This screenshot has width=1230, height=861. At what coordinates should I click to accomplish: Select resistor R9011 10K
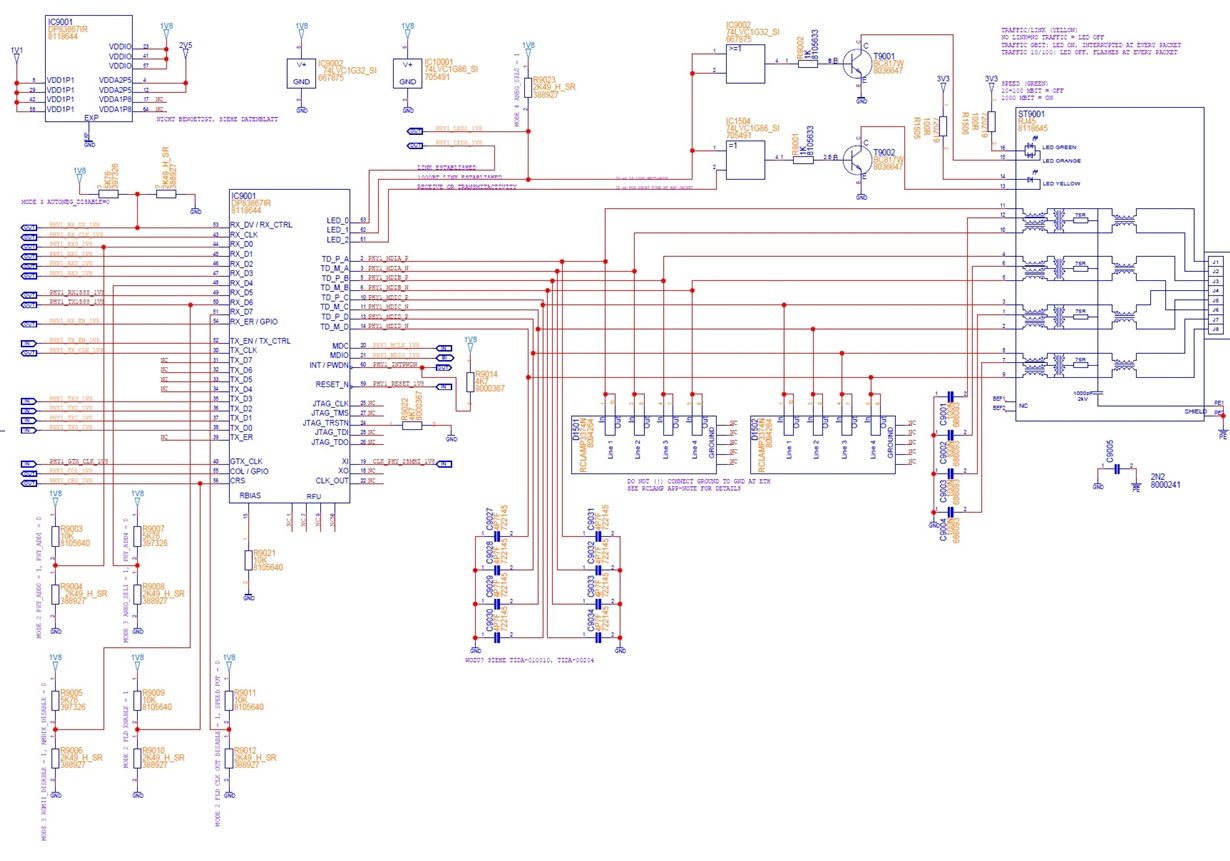click(228, 700)
